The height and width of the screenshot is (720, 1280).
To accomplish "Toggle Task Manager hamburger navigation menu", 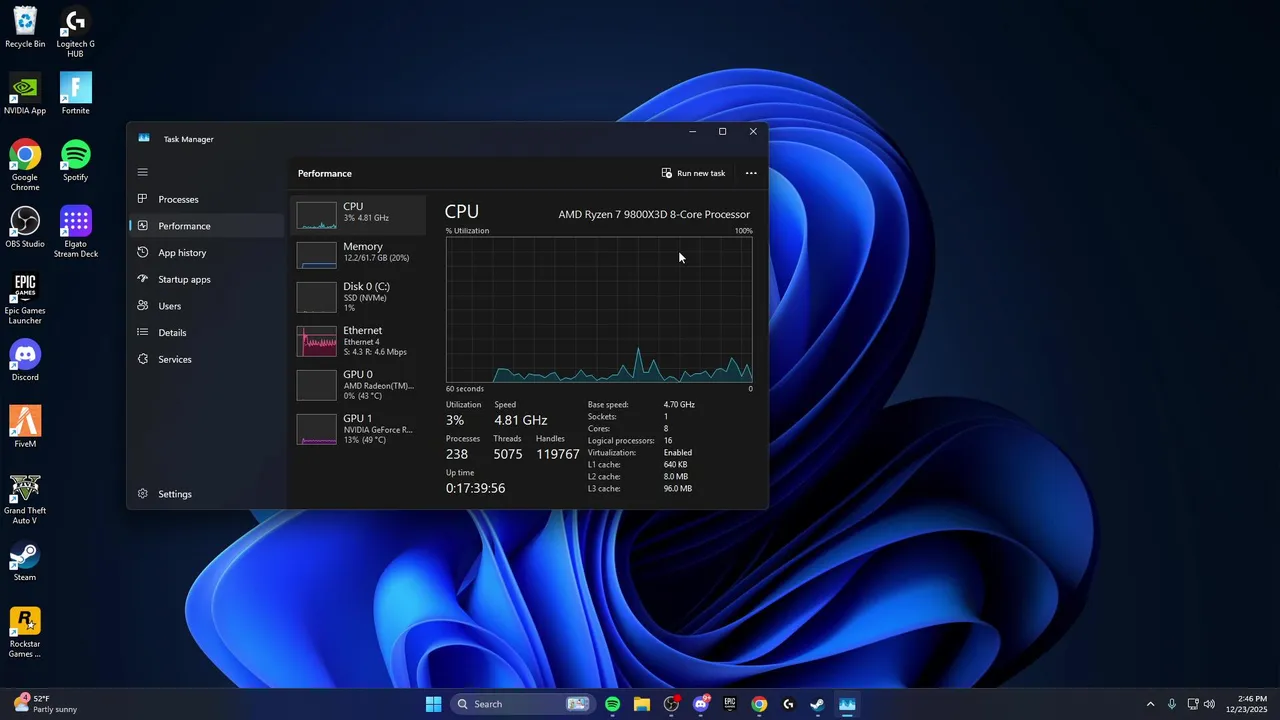I will 143,172.
